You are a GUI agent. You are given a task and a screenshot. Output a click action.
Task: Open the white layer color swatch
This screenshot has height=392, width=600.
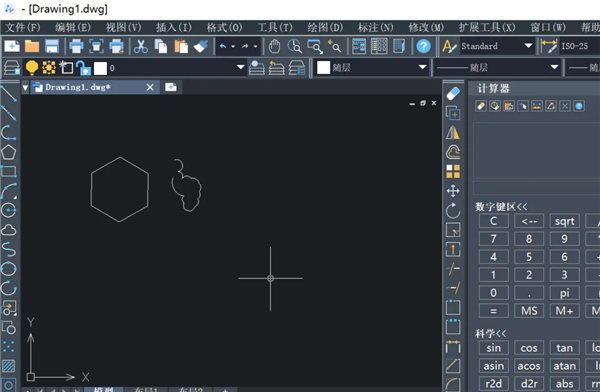(x=101, y=68)
